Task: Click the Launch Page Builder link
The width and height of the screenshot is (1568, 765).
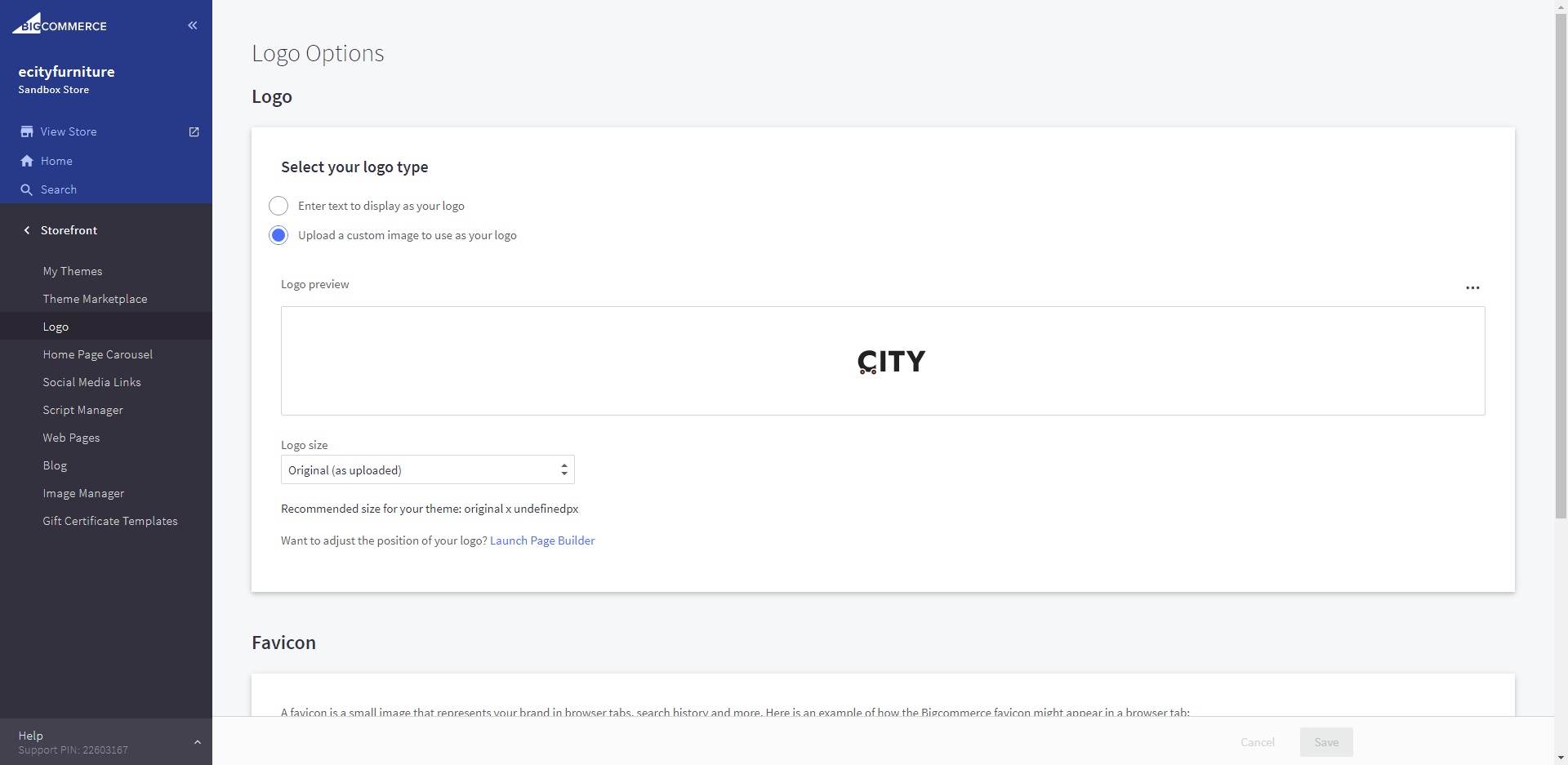Action: point(542,540)
